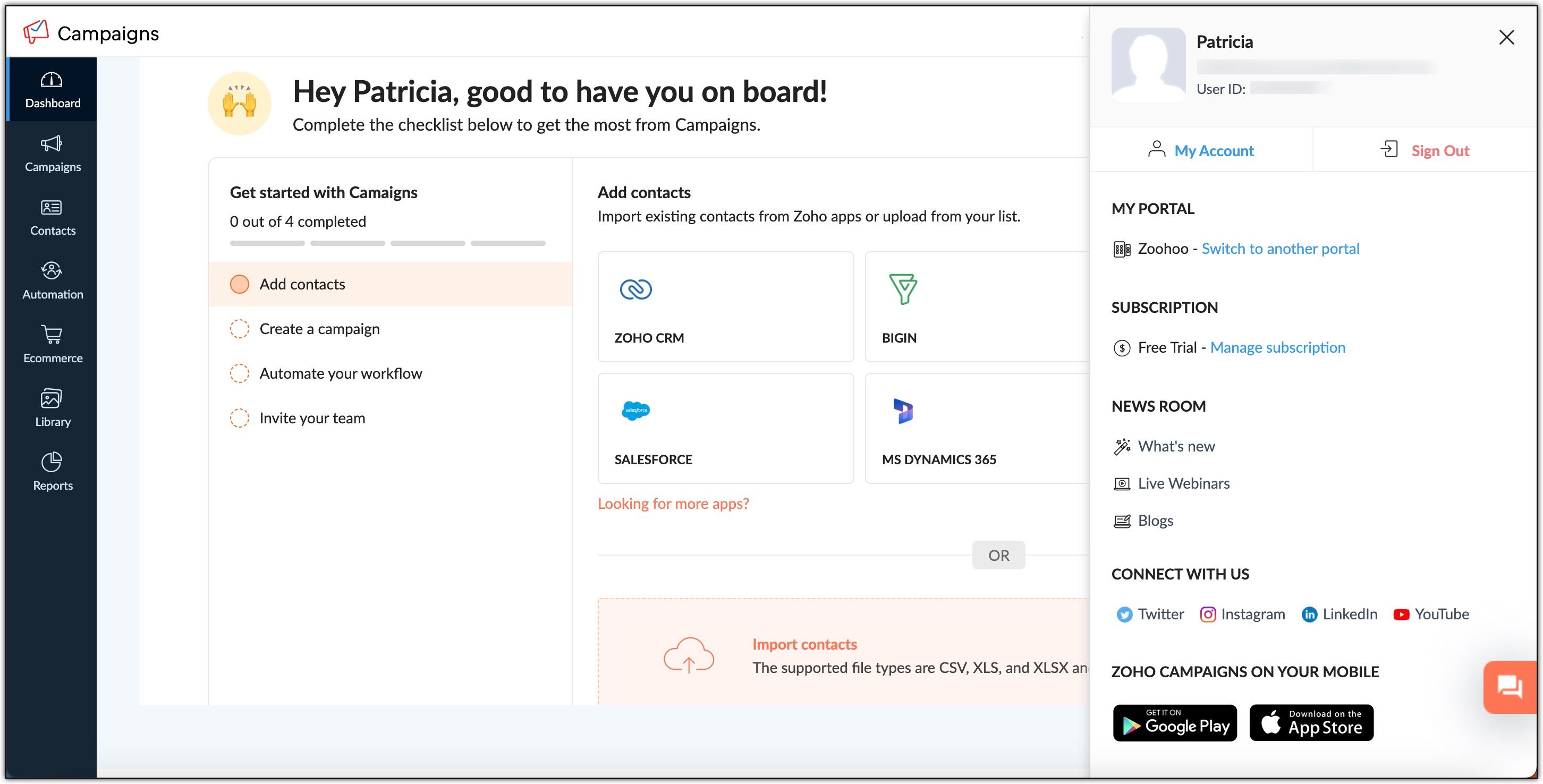This screenshot has height=784, width=1543.
Task: Choose the Zoho CRM import card
Action: [x=725, y=306]
